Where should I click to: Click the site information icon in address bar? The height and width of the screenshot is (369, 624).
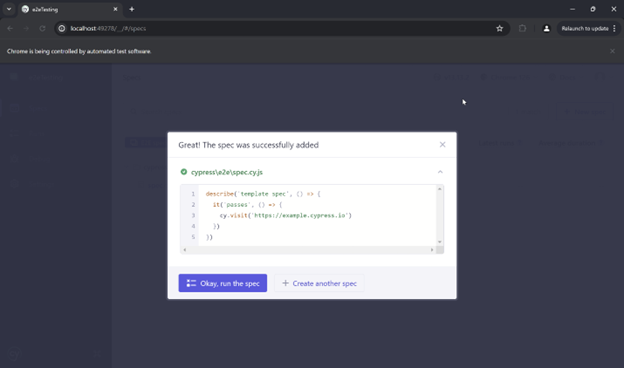62,28
